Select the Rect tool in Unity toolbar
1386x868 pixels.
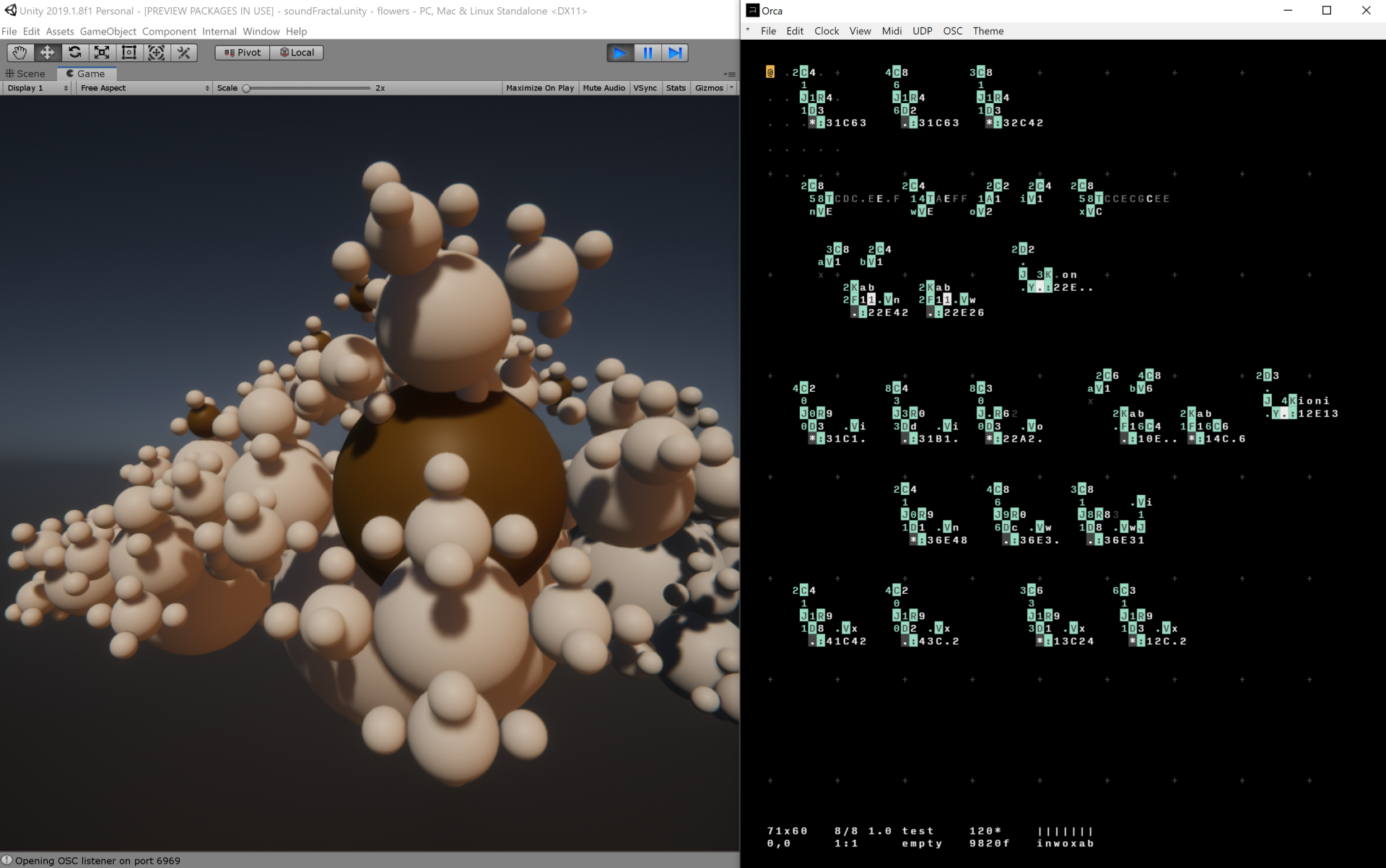tap(129, 53)
